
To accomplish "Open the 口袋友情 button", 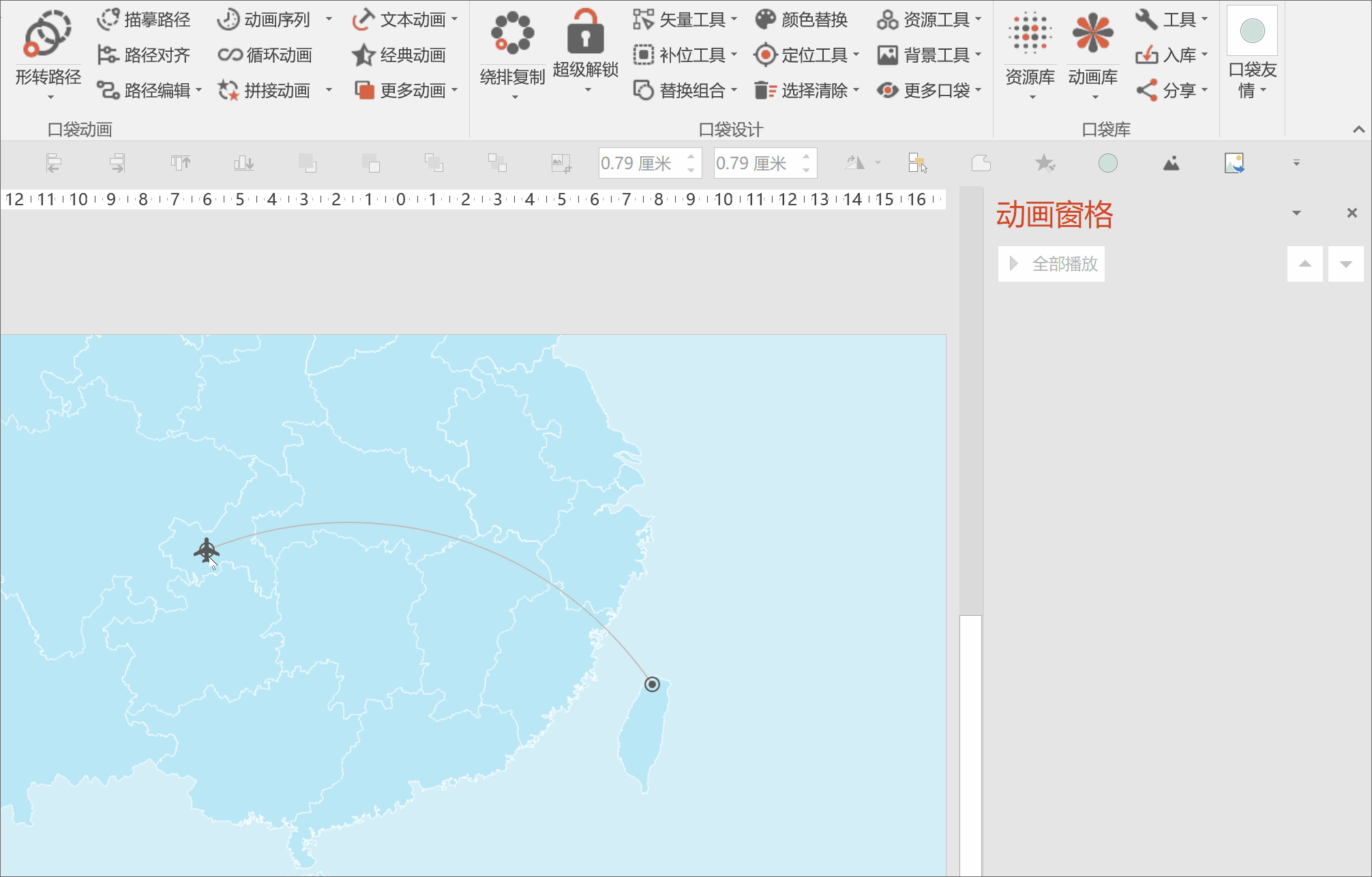I will tap(1252, 53).
